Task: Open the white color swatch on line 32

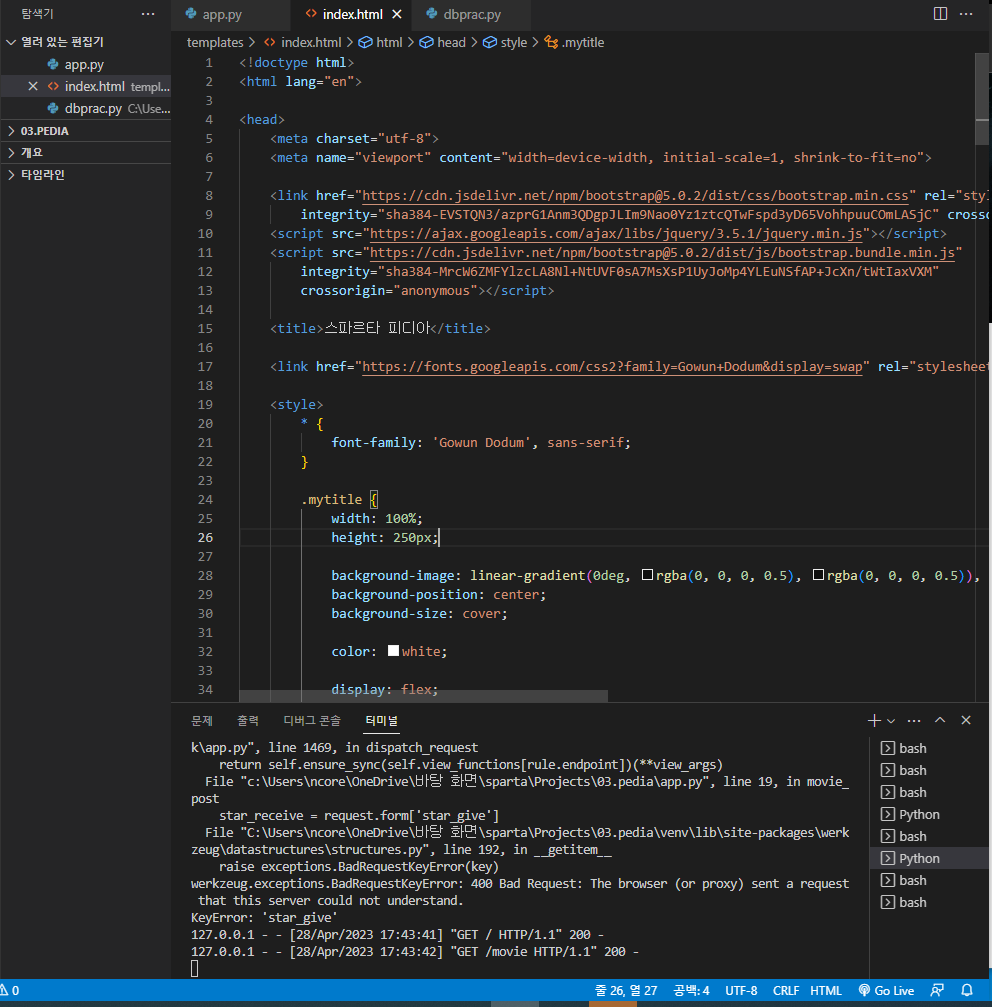Action: coord(393,651)
